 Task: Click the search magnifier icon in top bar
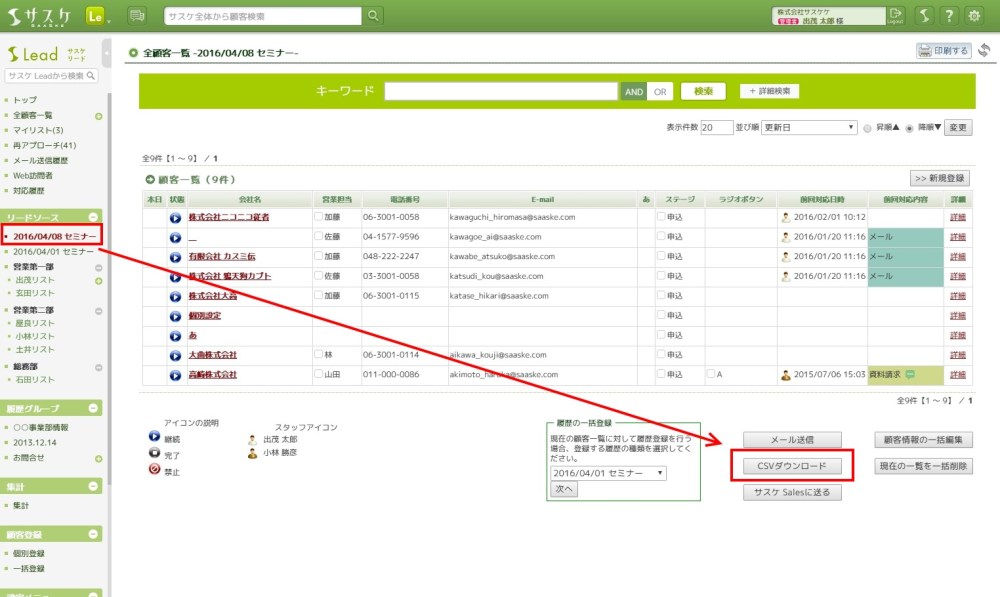click(x=373, y=15)
